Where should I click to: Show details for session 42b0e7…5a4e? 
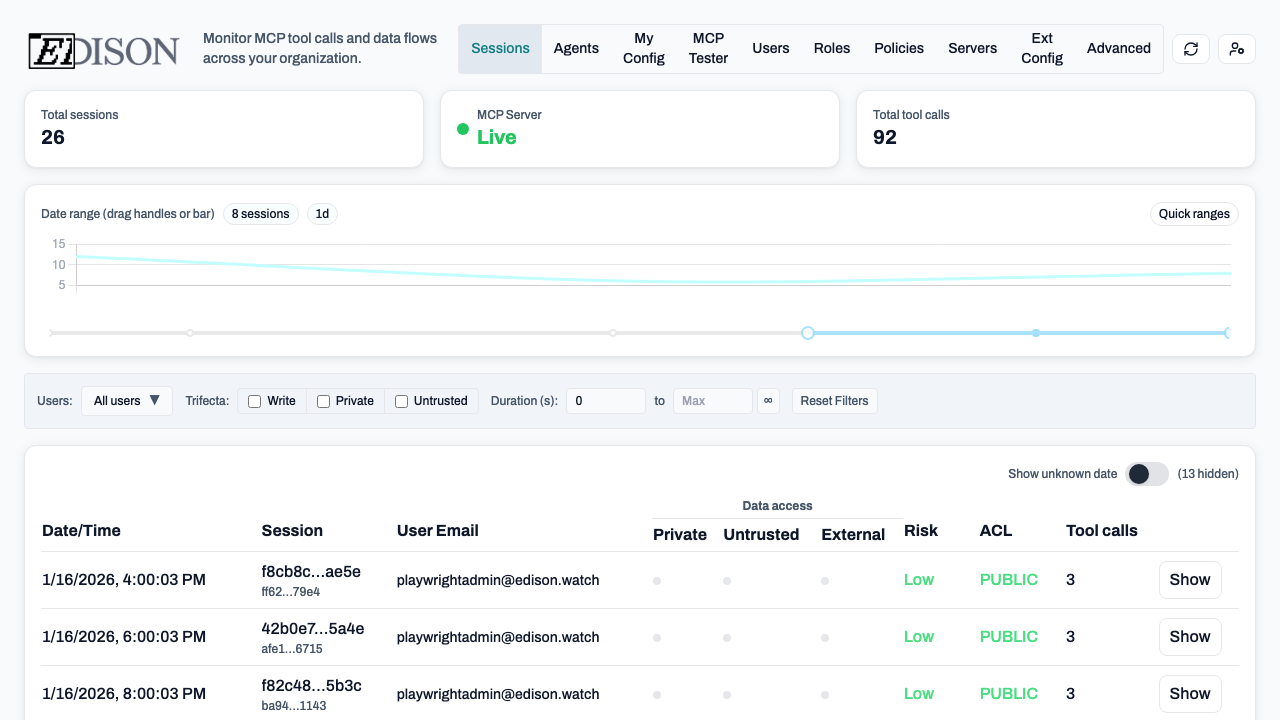tap(1189, 637)
